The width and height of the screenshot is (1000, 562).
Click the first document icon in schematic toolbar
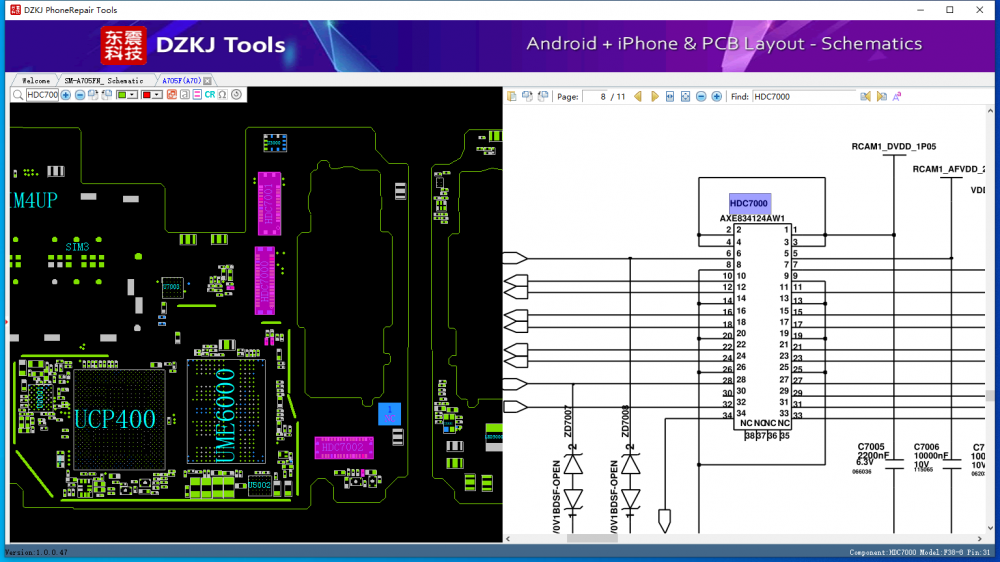click(x=511, y=97)
